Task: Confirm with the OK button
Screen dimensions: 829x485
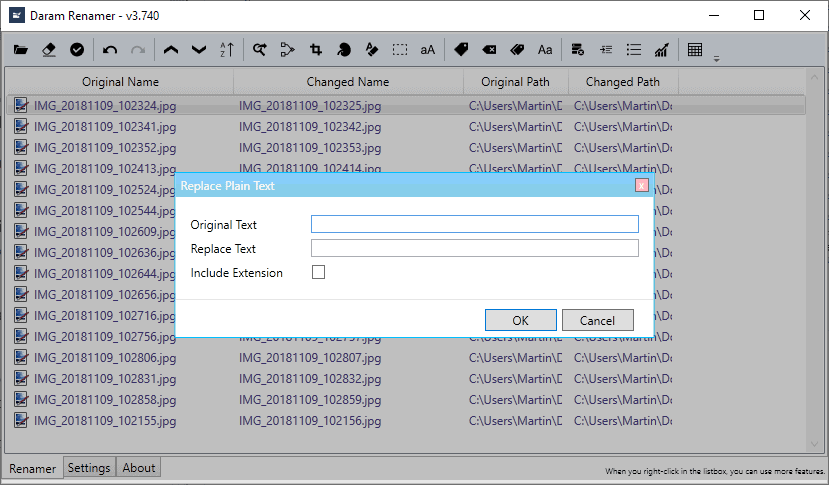Action: tap(521, 320)
